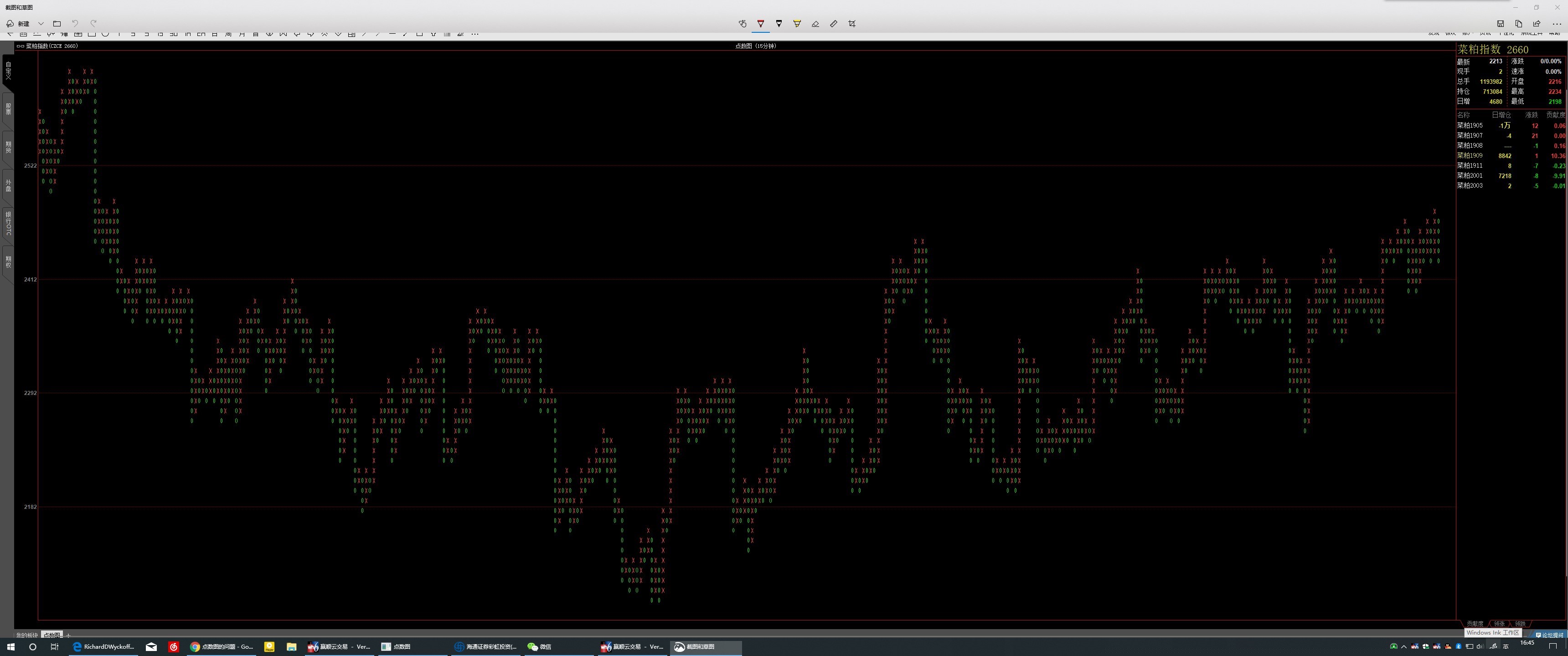1568x656 pixels.
Task: Toggle the ruler tool
Action: 833,24
